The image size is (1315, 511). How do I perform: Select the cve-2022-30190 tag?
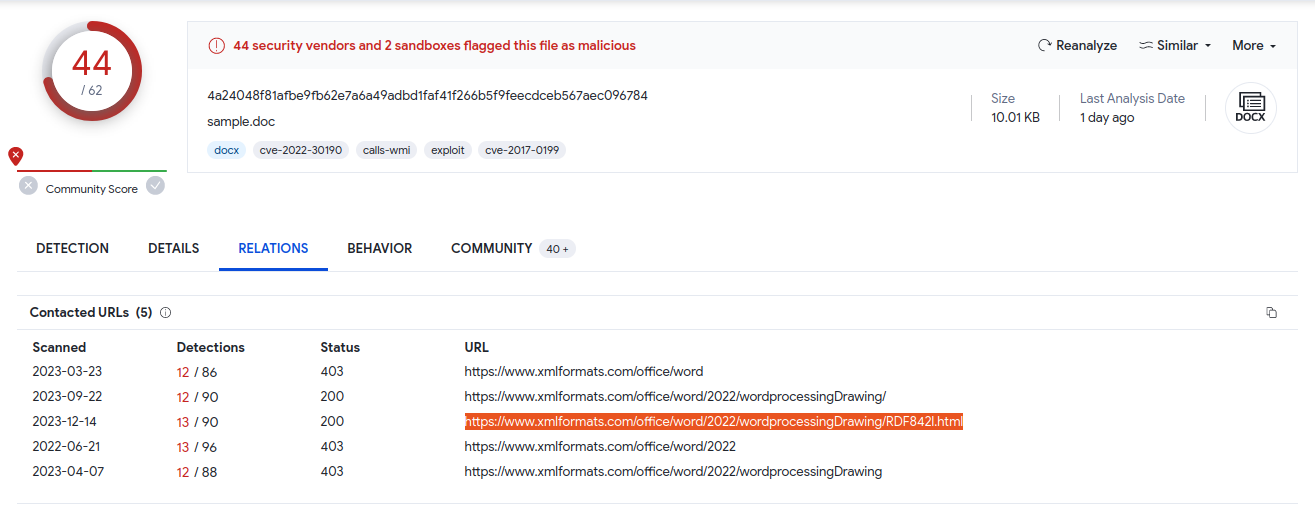click(301, 150)
